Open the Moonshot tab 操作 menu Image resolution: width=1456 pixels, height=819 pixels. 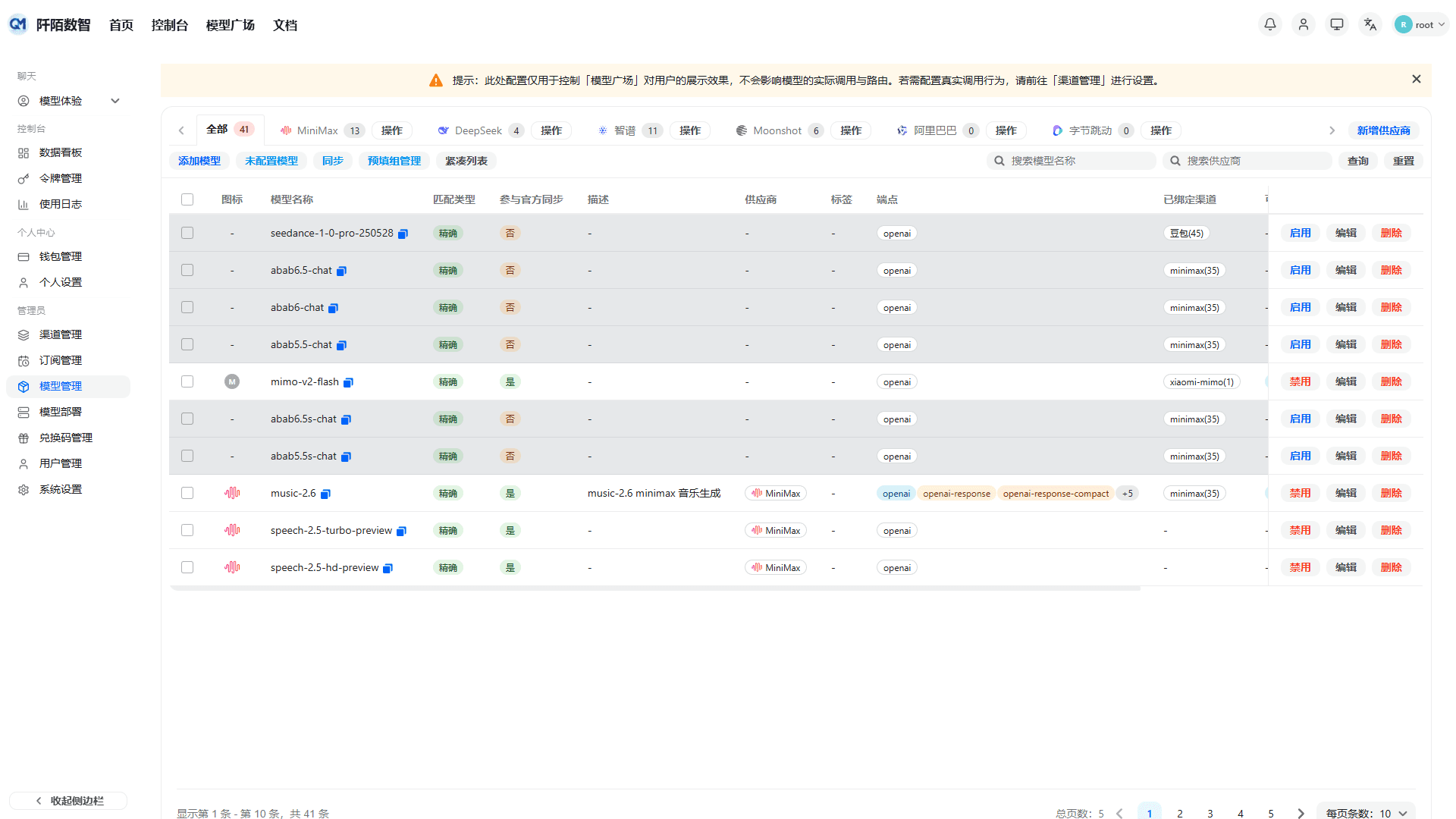[851, 130]
